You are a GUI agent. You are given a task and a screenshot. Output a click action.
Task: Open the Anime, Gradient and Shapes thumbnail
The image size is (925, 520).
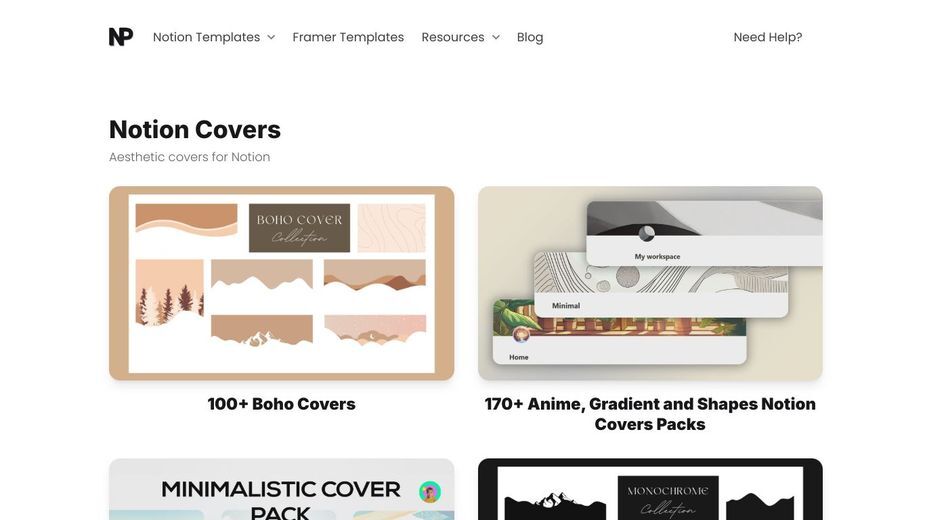click(650, 283)
